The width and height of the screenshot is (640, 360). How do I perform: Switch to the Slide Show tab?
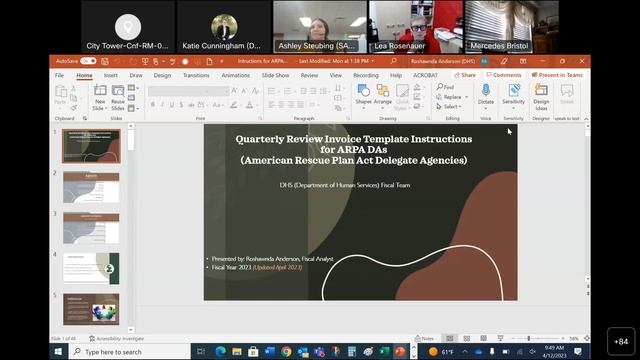click(276, 76)
